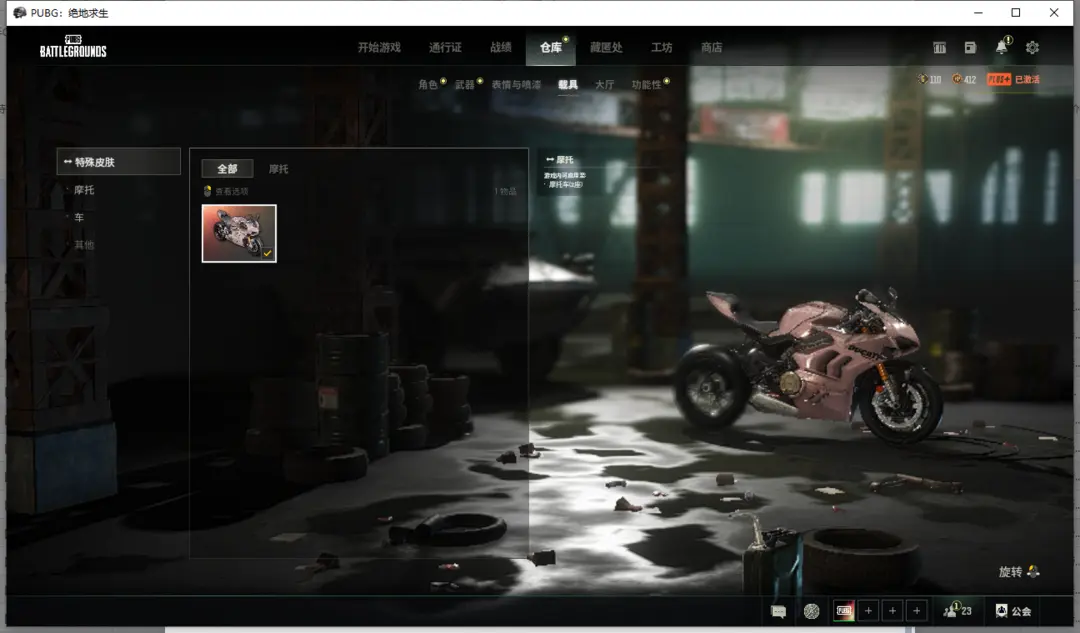Screen dimensions: 1080x633
Task: Click the orange PLUS+ badge
Action: click(999, 79)
